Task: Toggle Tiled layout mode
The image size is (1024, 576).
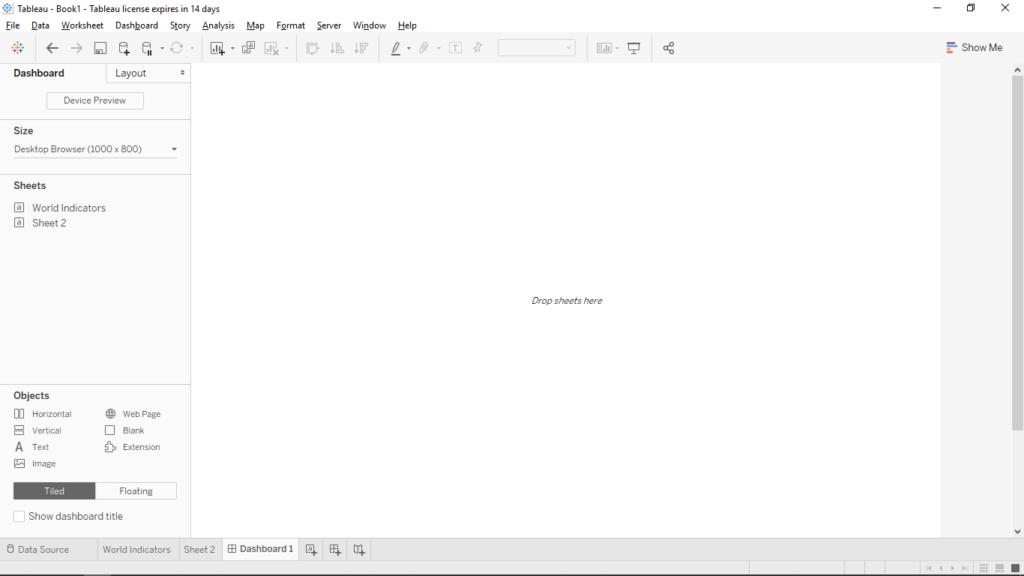Action: coord(53,491)
